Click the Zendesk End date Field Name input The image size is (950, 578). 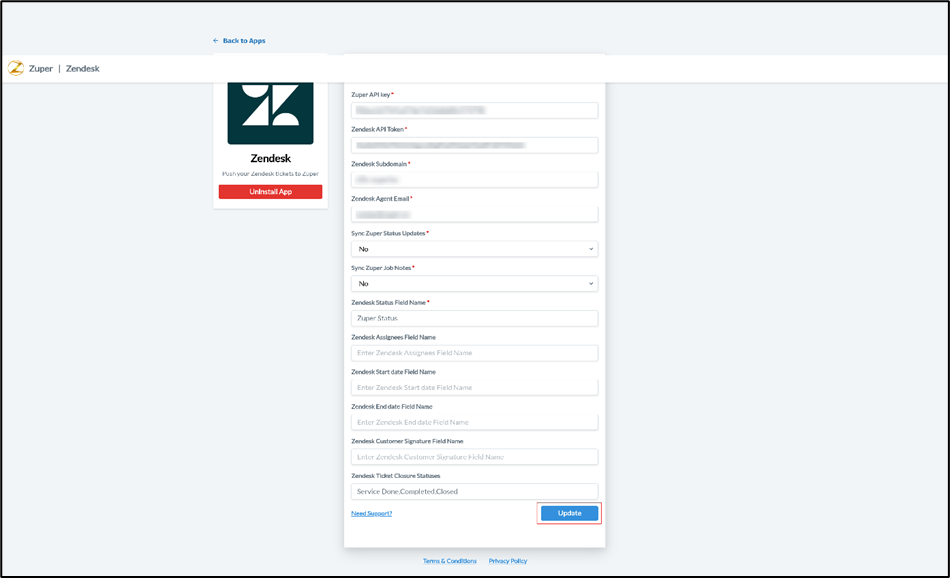[x=474, y=422]
